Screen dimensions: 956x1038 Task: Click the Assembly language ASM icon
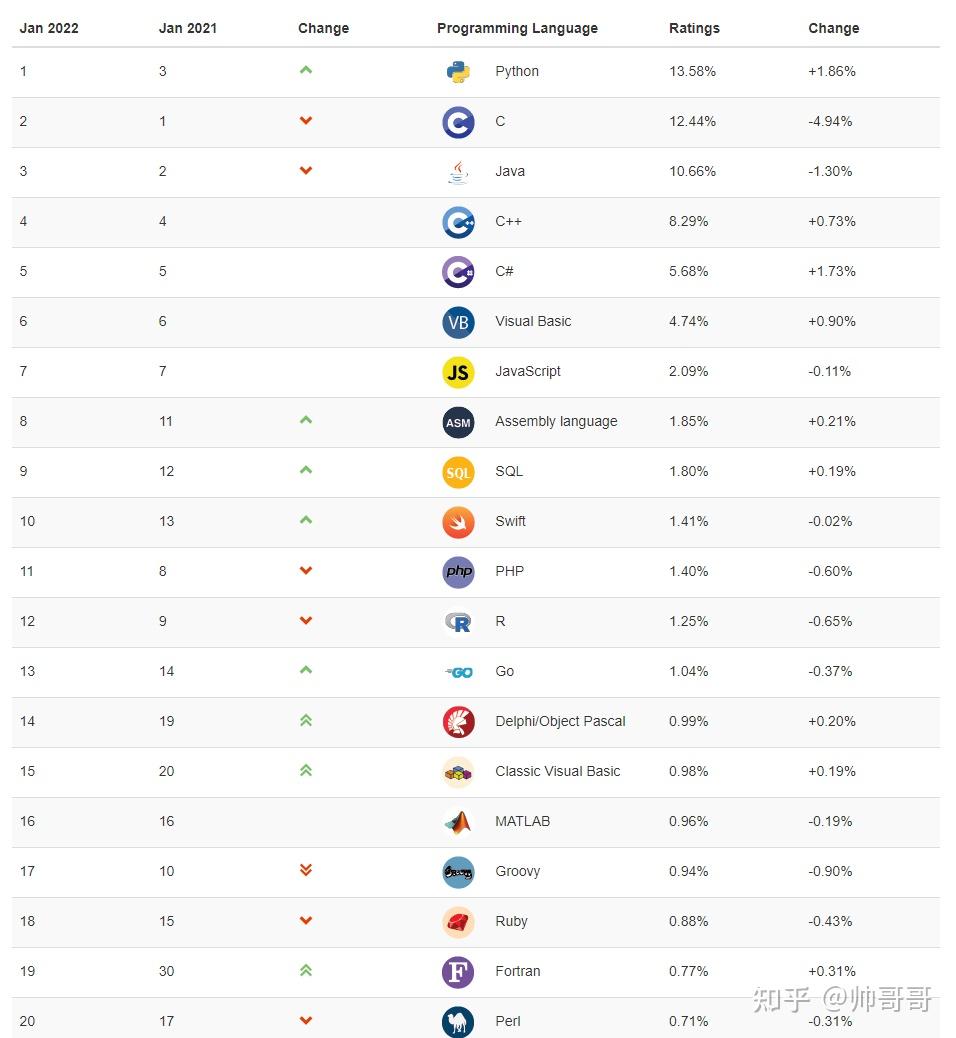[x=458, y=422]
